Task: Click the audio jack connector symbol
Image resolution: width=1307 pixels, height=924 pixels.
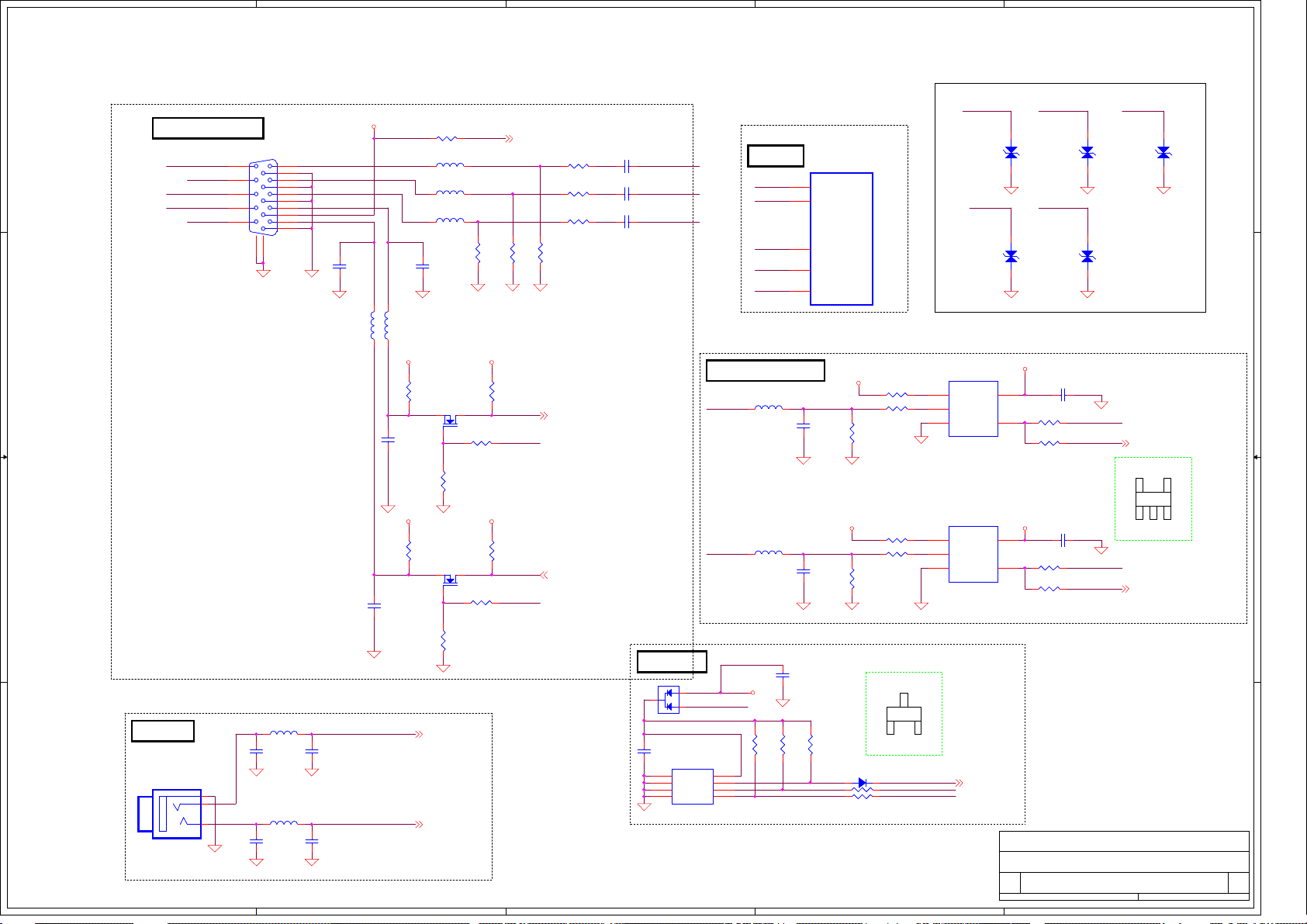Action: [171, 814]
